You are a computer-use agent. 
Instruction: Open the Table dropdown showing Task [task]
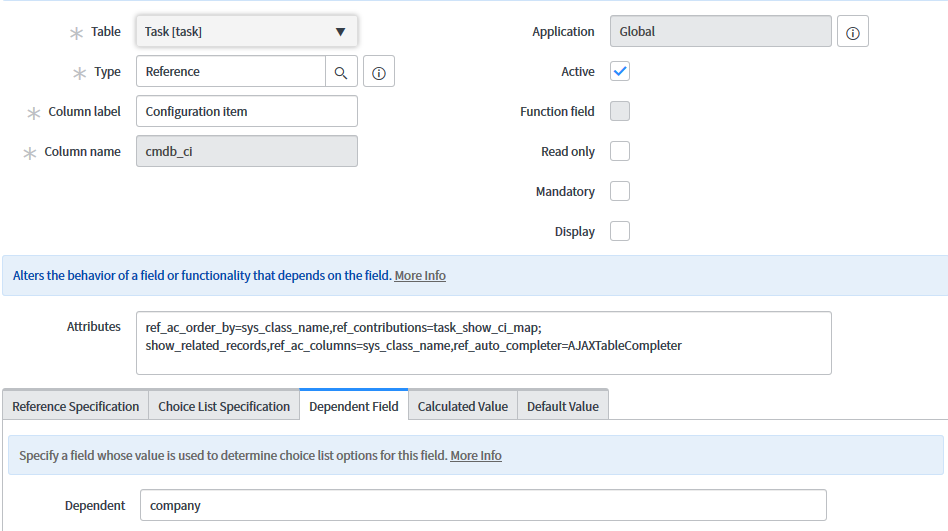[247, 31]
